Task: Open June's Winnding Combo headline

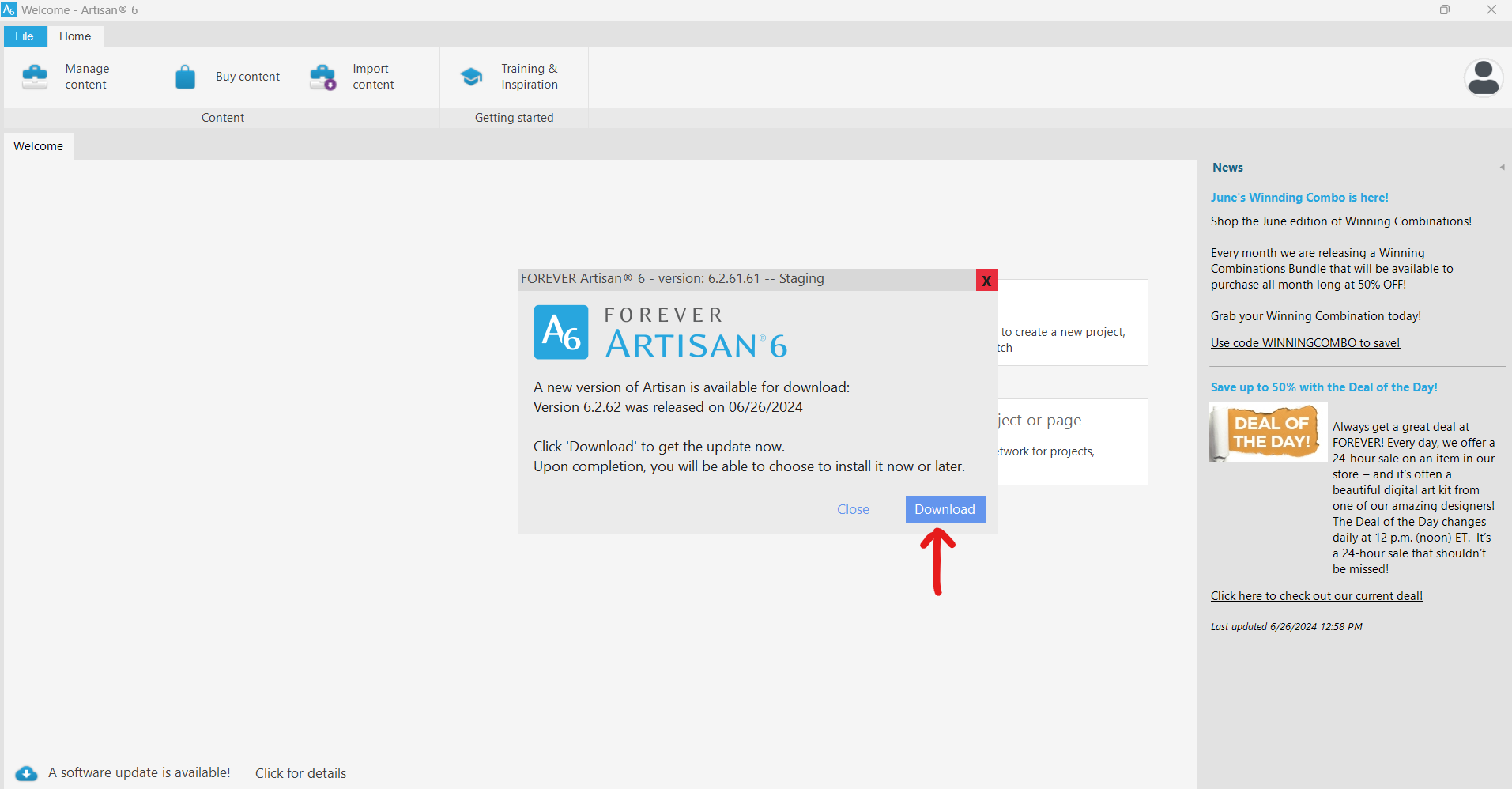Action: click(1299, 198)
